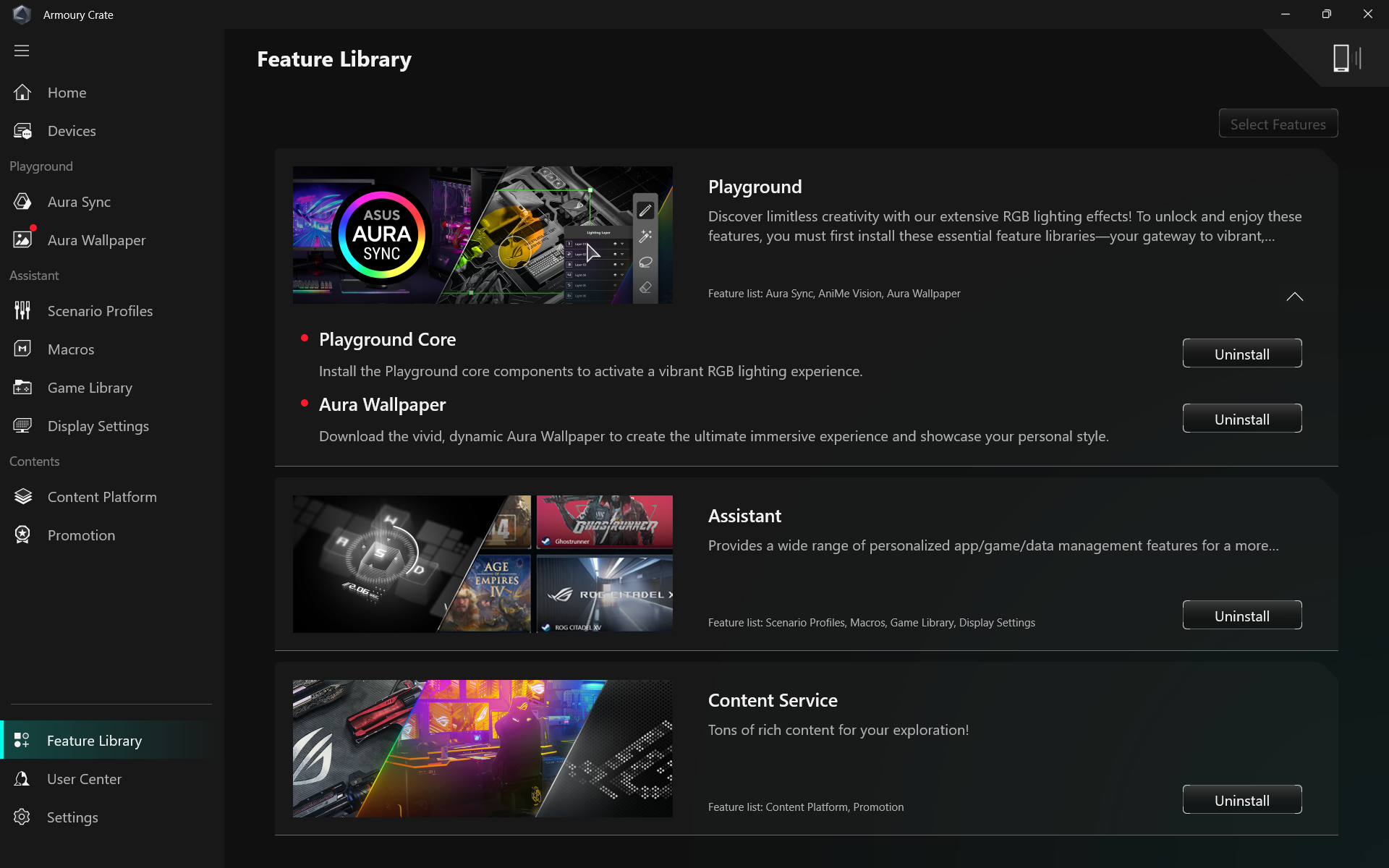The width and height of the screenshot is (1389, 868).
Task: Close the Armoury Crate window
Action: point(1367,14)
